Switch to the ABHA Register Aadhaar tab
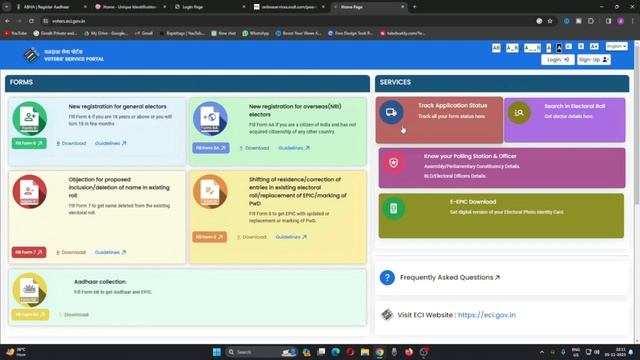 (x=51, y=7)
